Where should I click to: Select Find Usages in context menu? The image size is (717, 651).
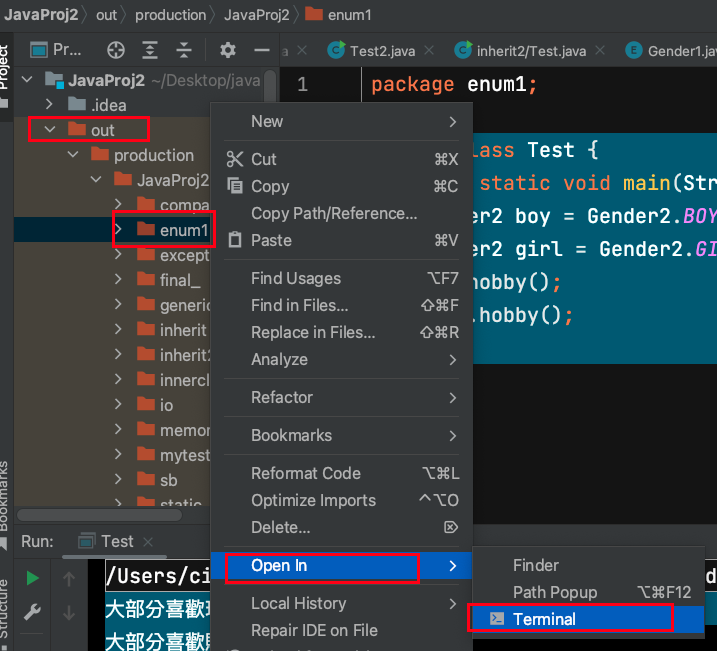(x=295, y=278)
